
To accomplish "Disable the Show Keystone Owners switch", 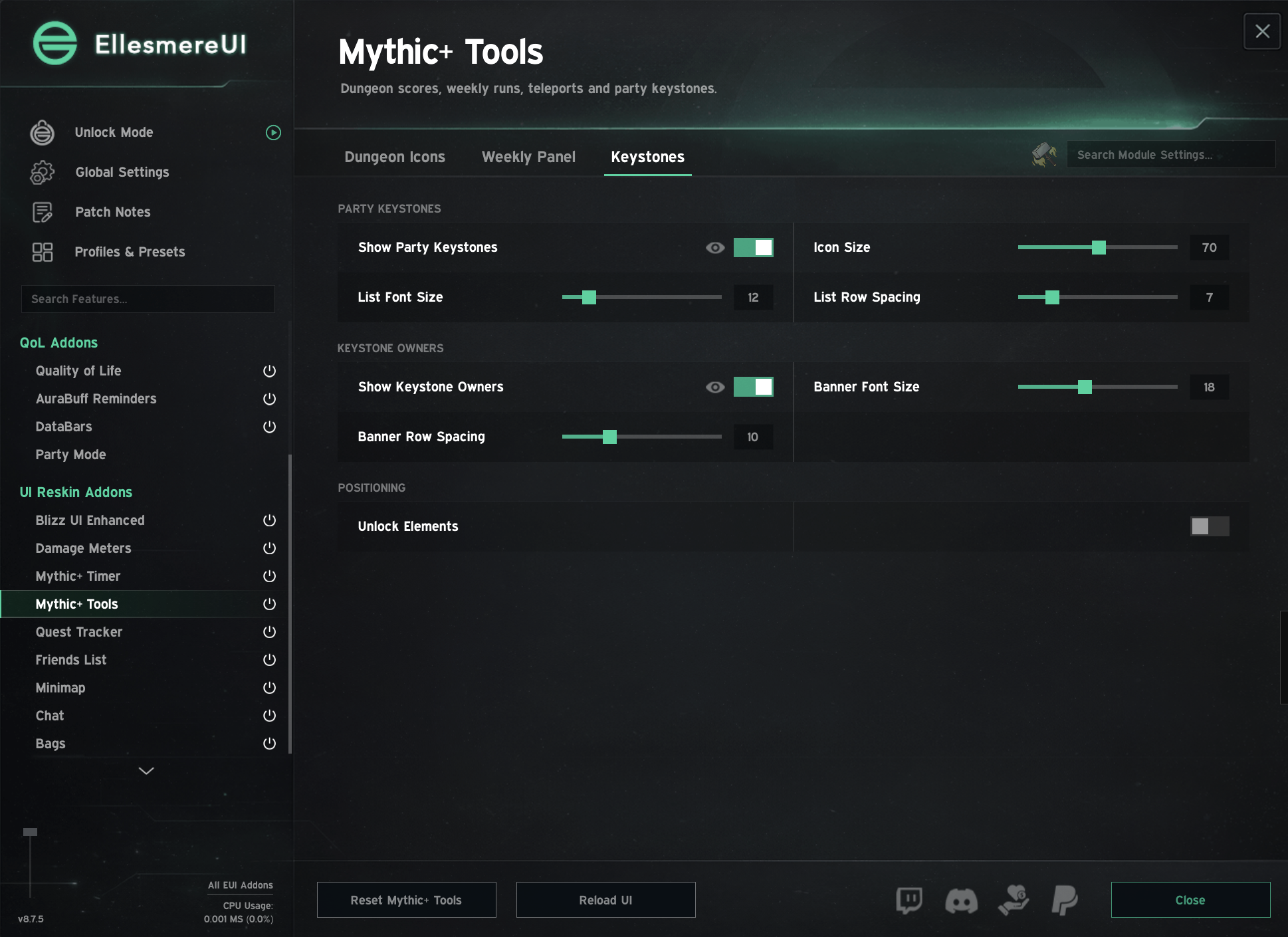I will tap(753, 387).
